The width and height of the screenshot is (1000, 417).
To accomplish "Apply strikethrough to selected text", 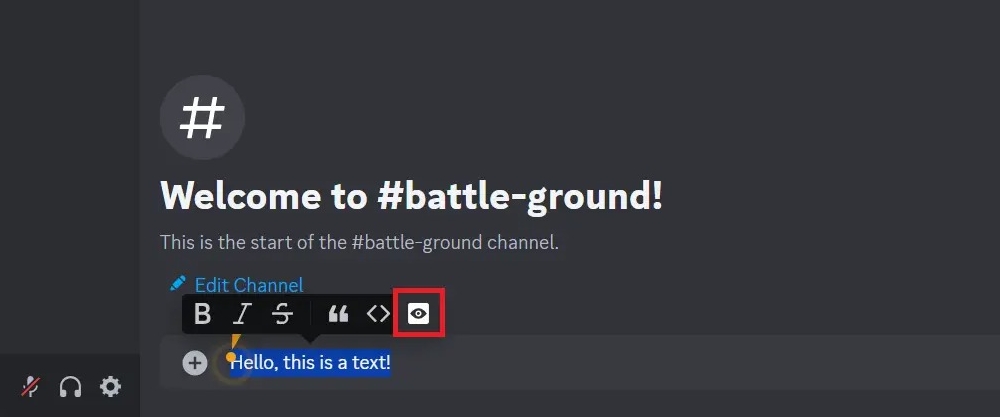I will (x=282, y=314).
